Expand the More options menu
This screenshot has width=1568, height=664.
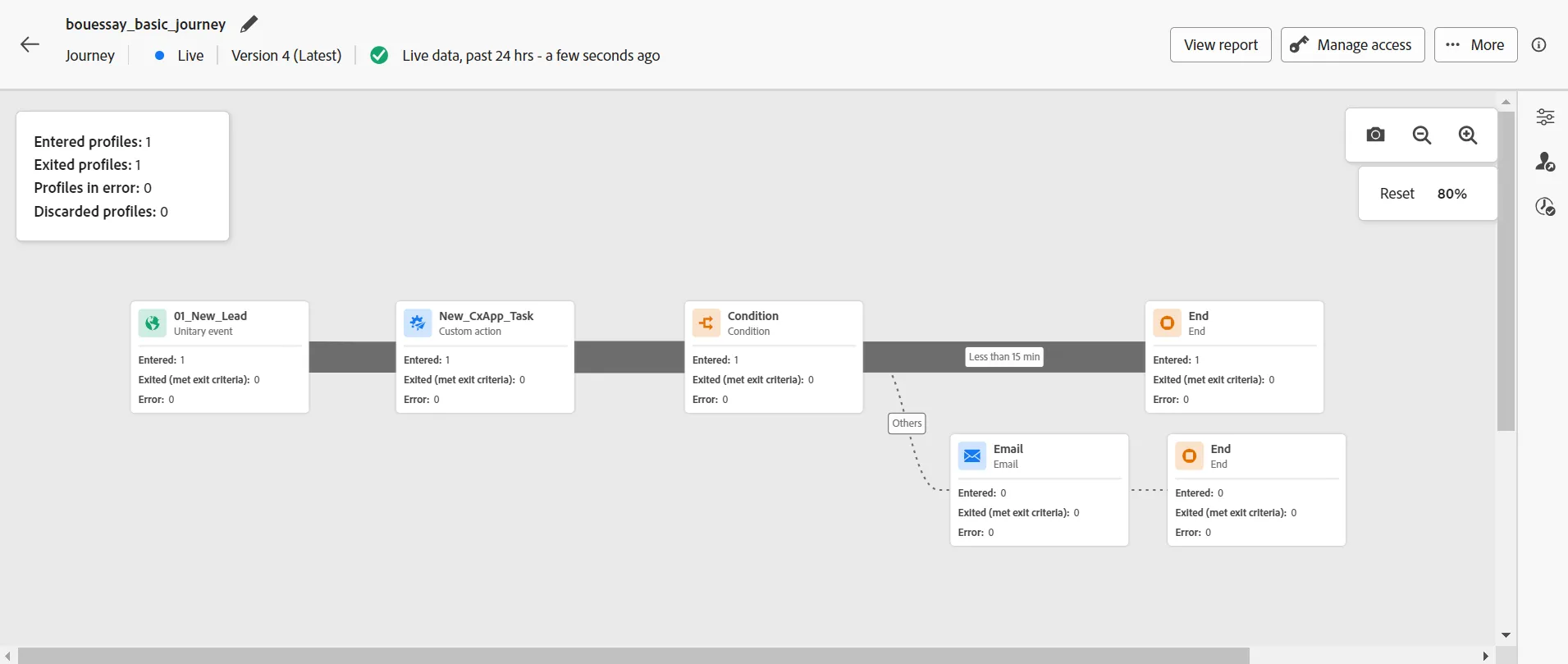(1476, 45)
